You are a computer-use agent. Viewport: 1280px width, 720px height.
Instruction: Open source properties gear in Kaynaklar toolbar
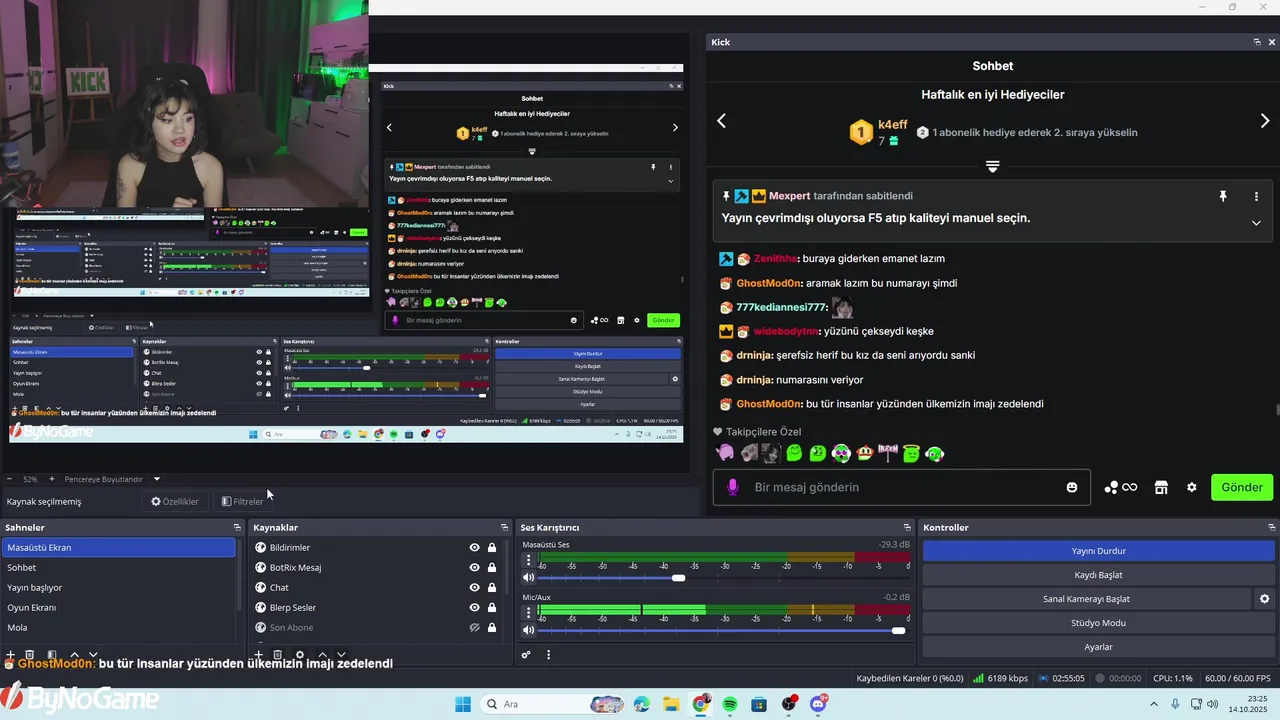click(299, 655)
